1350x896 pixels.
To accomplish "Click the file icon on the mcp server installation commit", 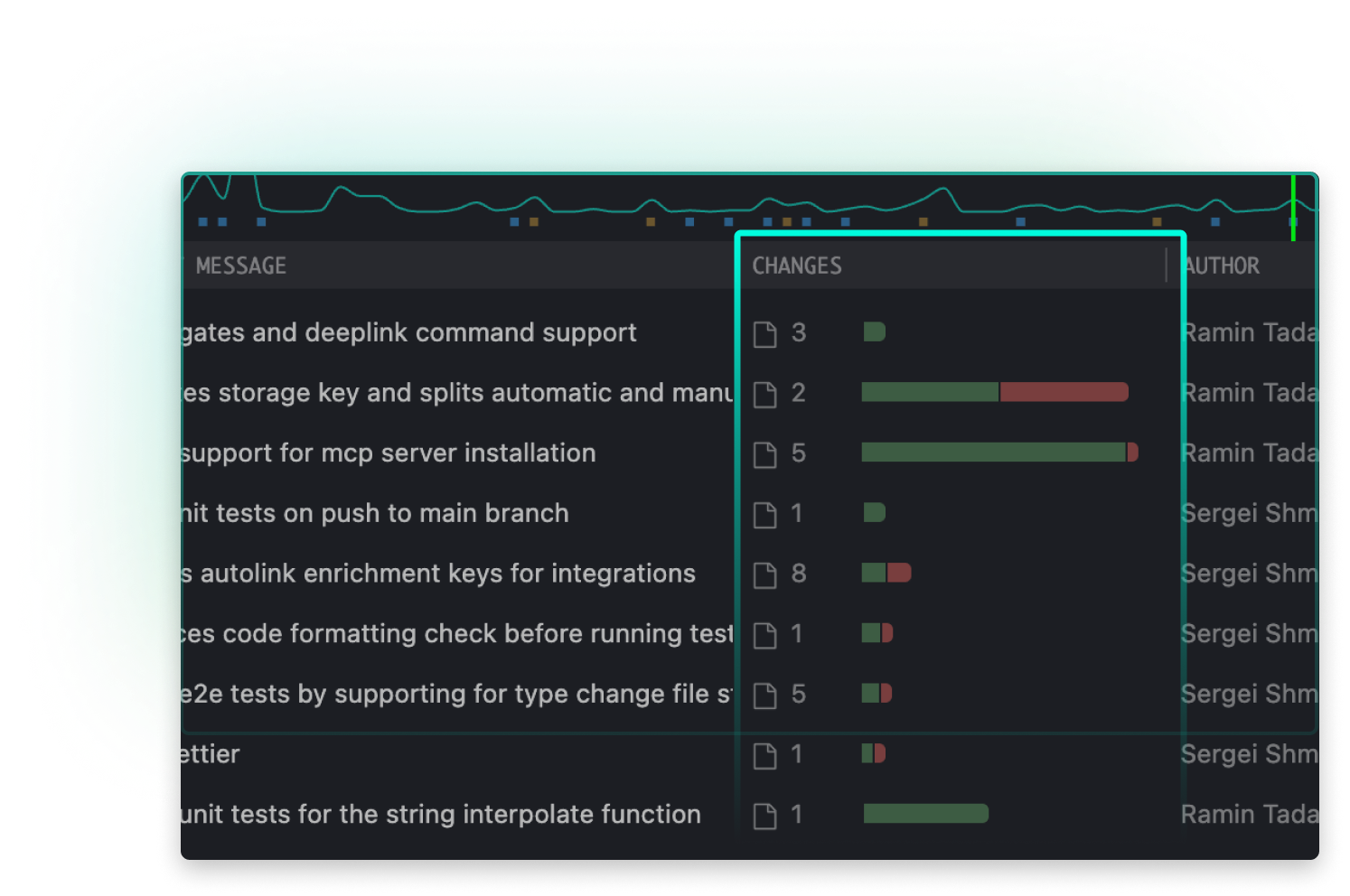I will click(766, 453).
